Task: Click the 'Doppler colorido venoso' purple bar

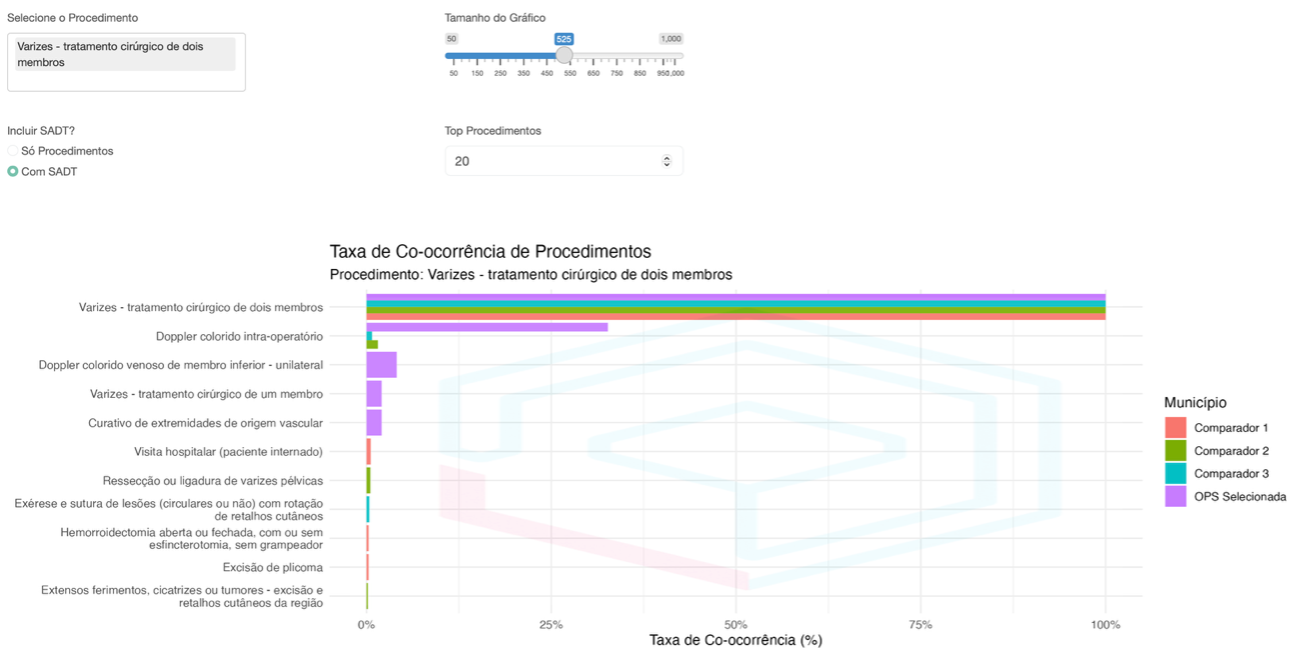Action: coord(381,365)
